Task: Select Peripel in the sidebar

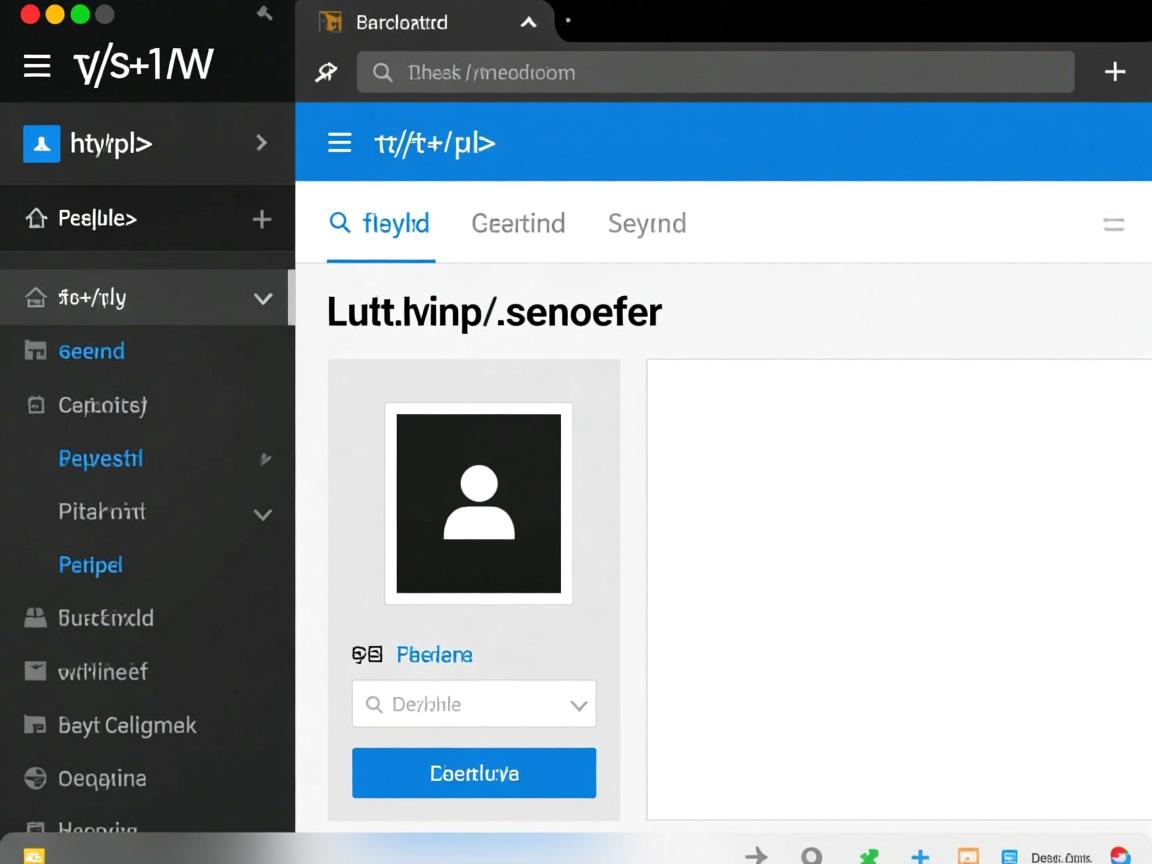Action: [90, 565]
